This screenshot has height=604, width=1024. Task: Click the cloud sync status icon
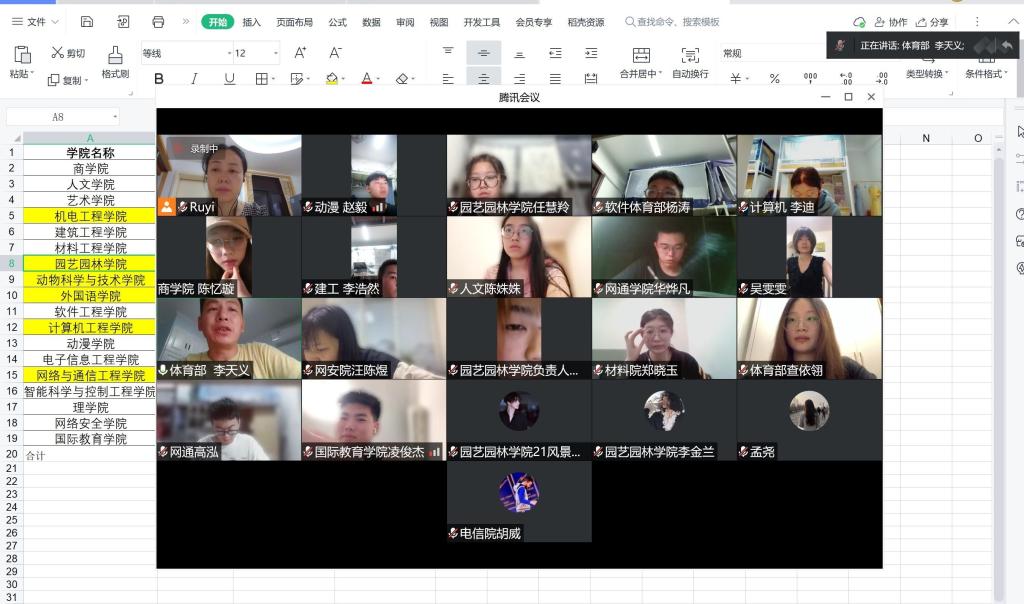click(x=859, y=22)
